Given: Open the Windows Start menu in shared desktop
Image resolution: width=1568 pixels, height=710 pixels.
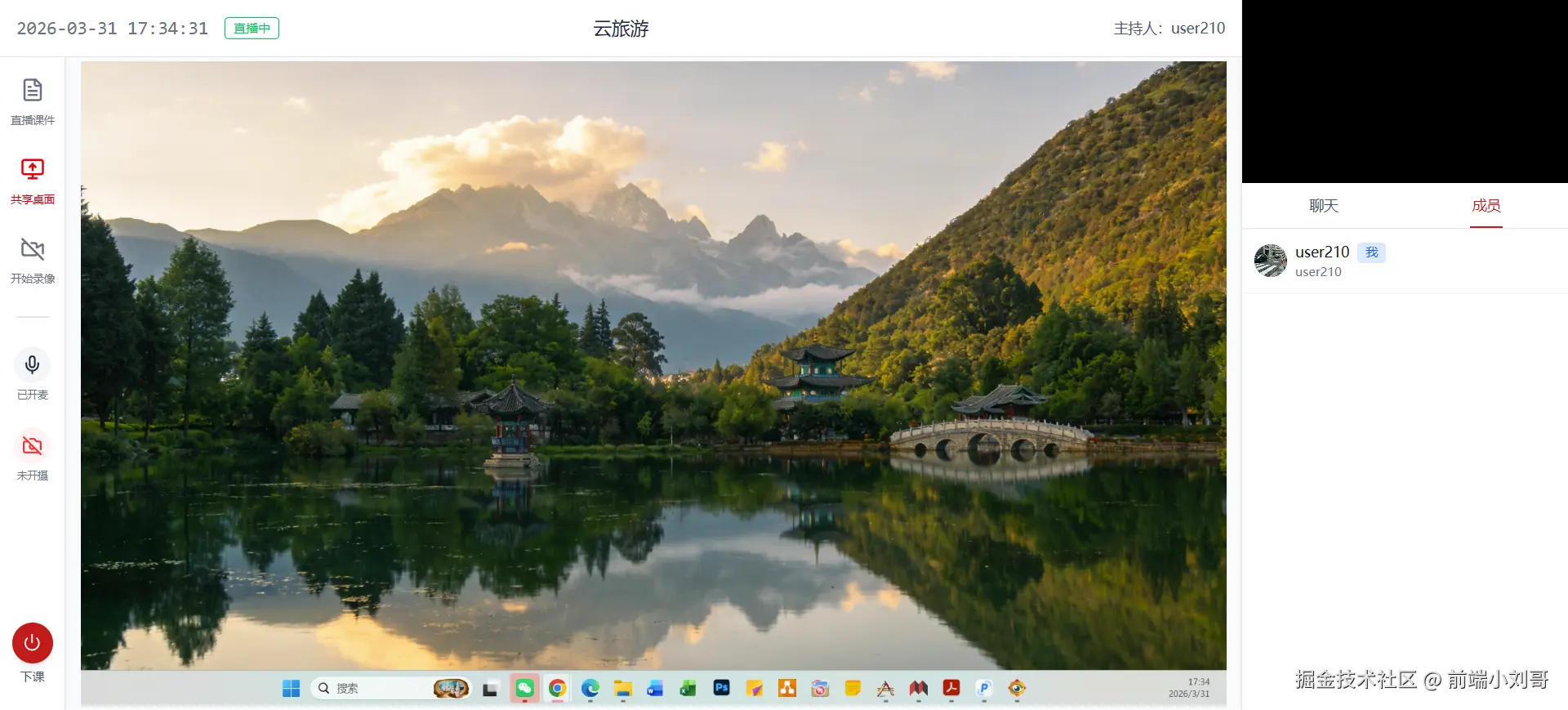Looking at the screenshot, I should click(291, 689).
